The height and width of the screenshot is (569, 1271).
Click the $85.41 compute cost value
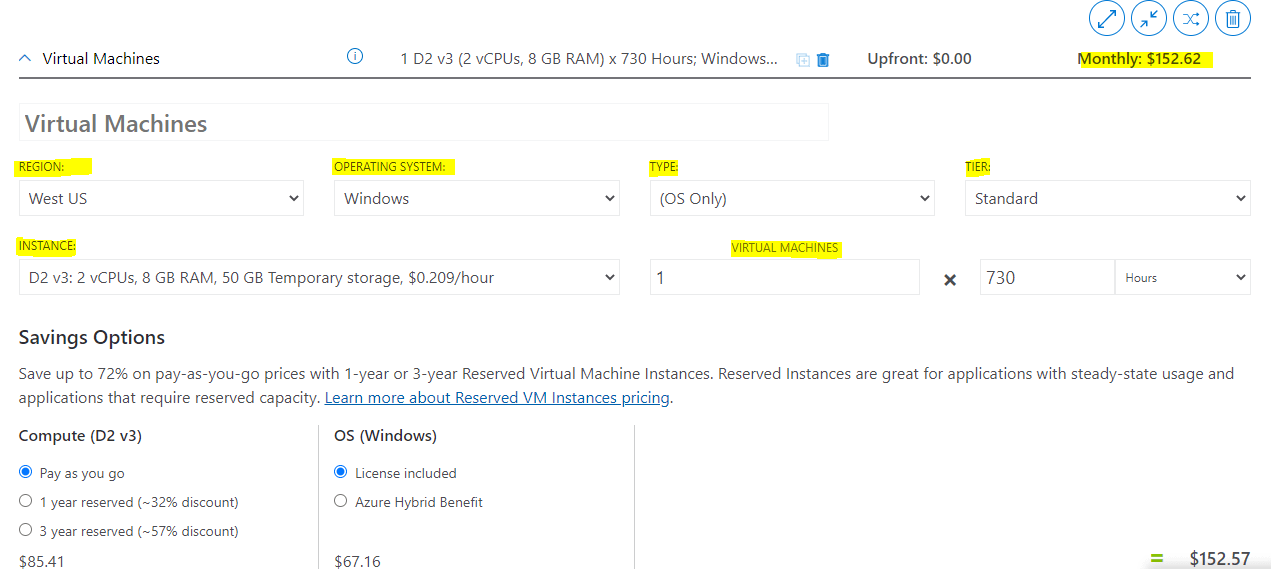[x=42, y=562]
